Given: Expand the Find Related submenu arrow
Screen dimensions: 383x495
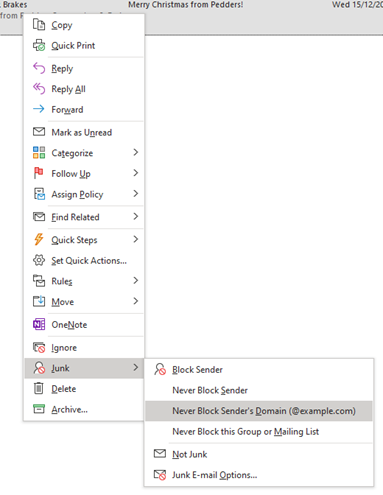Looking at the screenshot, I should tap(135, 217).
